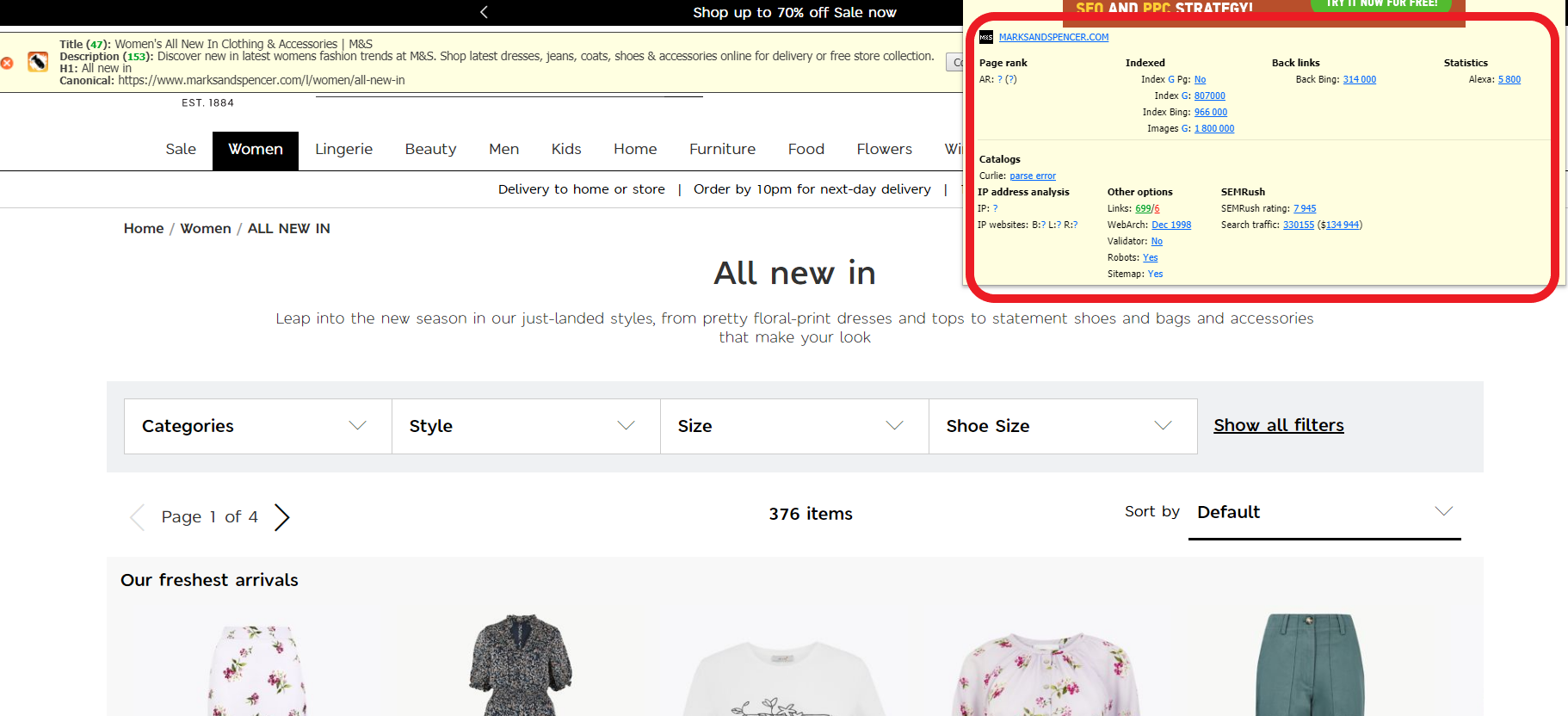Open the floral skirt product thumbnail
This screenshot has height=716, width=1568.
(x=257, y=670)
